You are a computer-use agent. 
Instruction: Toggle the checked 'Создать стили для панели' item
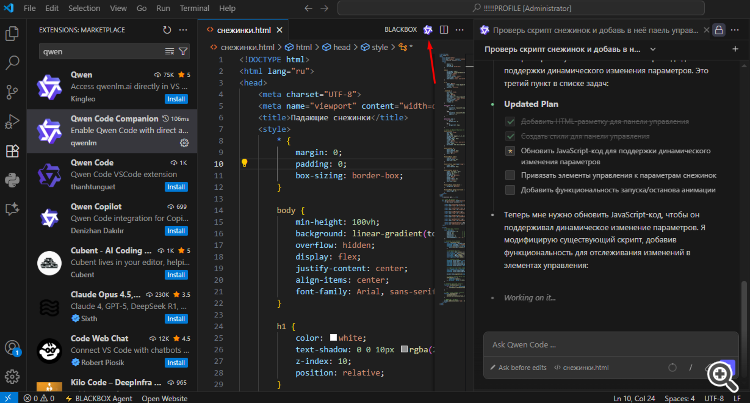pyautogui.click(x=510, y=135)
